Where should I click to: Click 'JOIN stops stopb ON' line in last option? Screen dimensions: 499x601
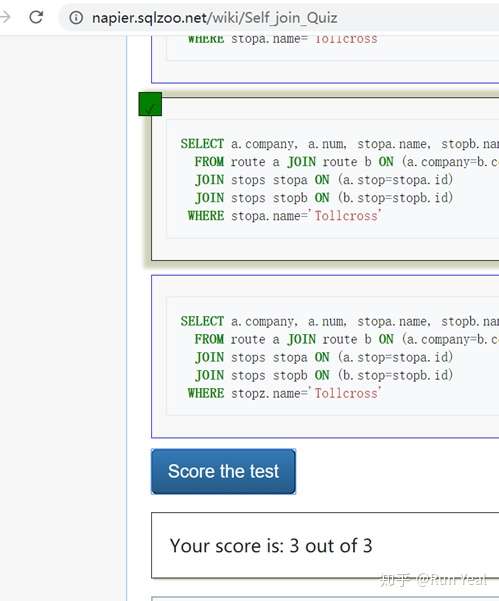tap(324, 375)
